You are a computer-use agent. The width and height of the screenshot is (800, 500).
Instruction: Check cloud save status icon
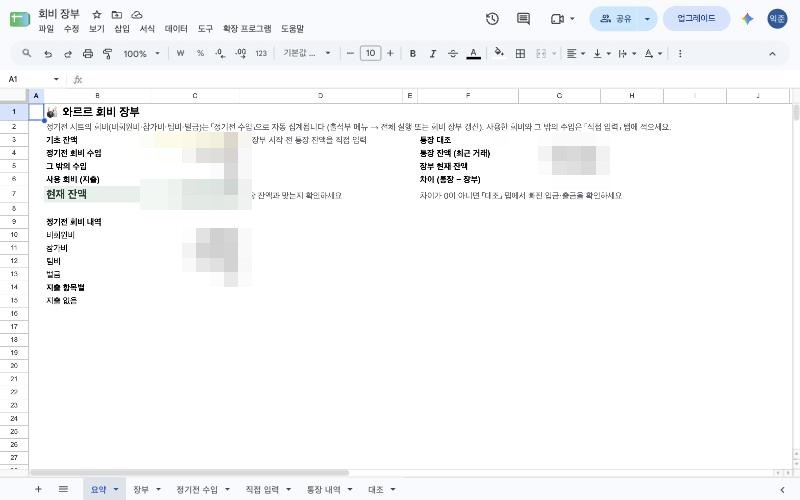tap(137, 15)
